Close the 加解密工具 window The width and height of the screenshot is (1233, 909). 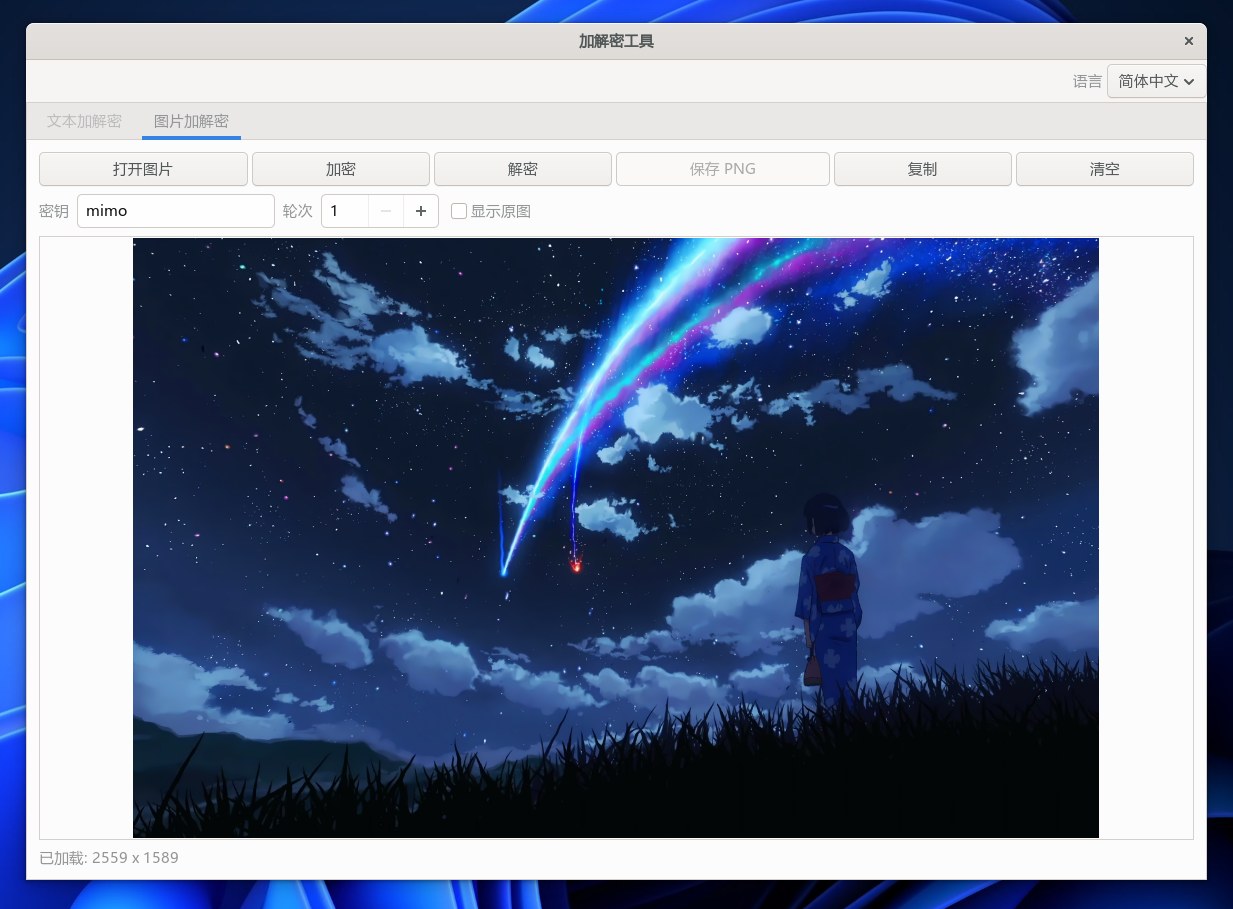[1188, 41]
